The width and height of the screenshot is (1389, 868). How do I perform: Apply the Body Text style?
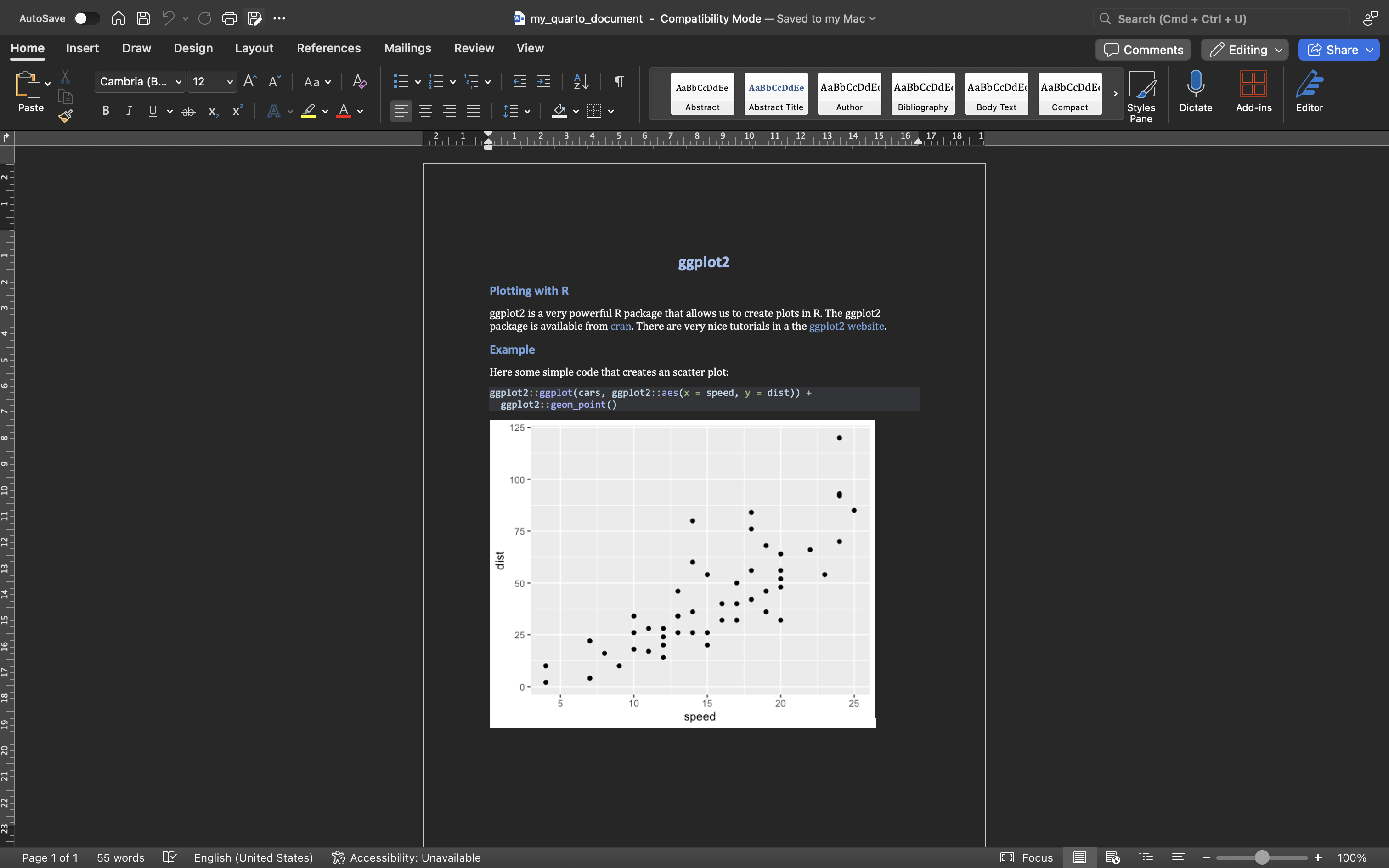tap(996, 94)
